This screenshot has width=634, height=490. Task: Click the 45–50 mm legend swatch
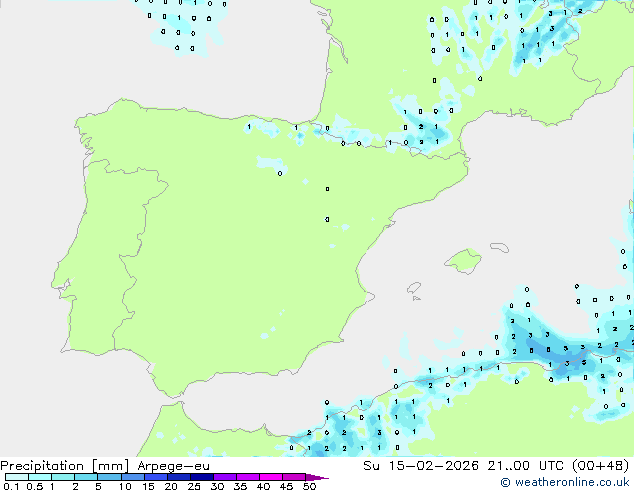294,477
